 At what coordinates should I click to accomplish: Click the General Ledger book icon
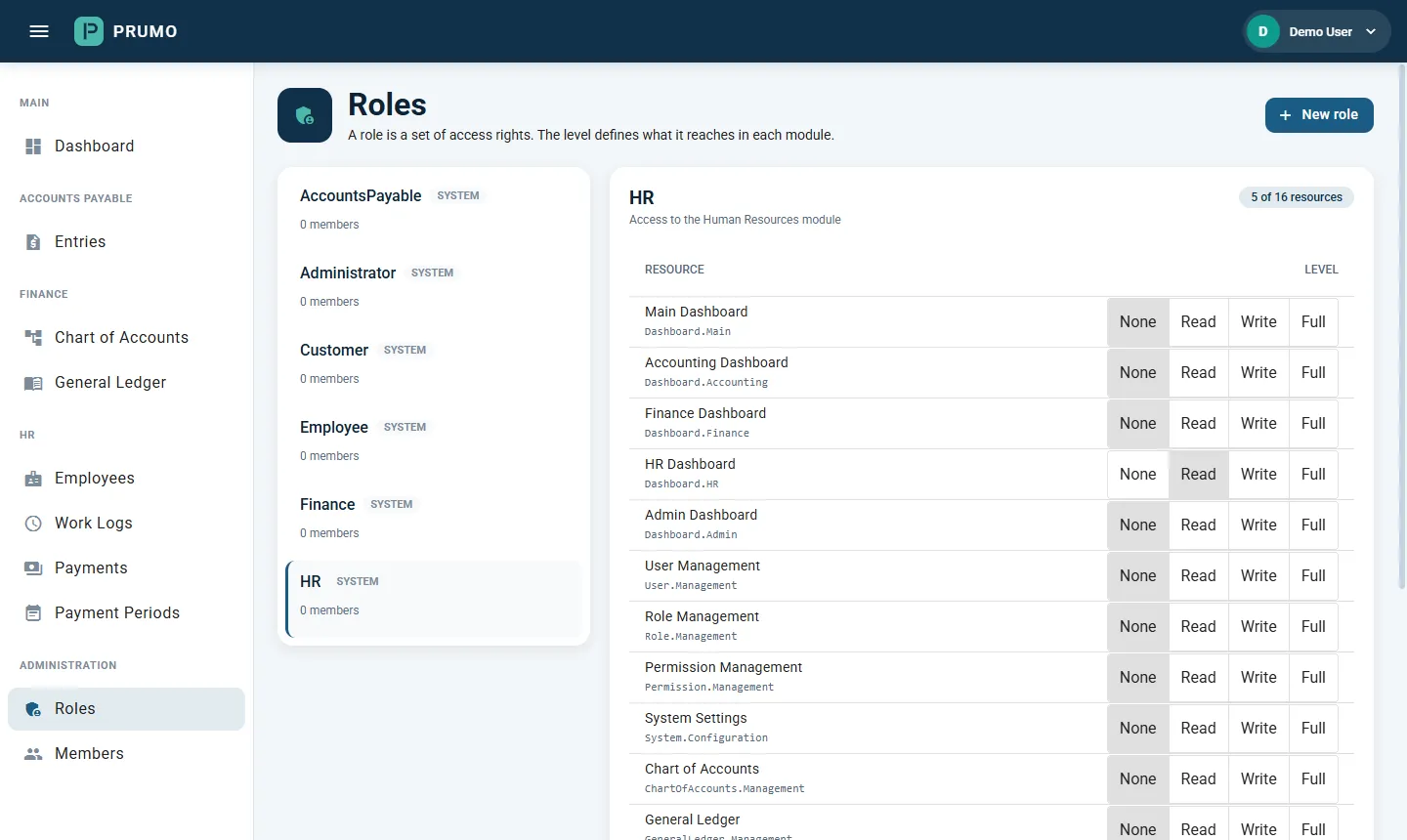[33, 383]
